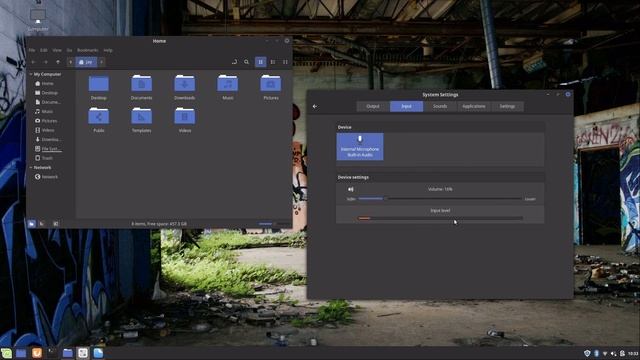Go forward in the file manager toolbar
The width and height of the screenshot is (640, 360).
pyautogui.click(x=46, y=62)
